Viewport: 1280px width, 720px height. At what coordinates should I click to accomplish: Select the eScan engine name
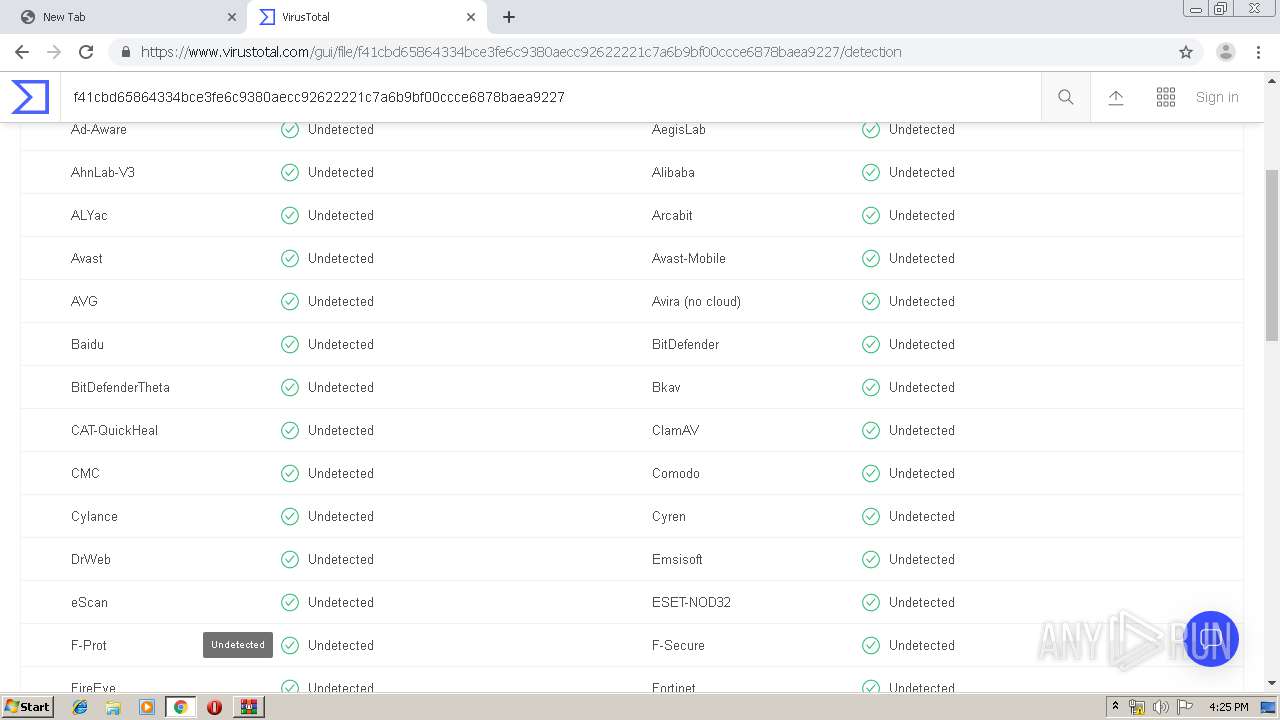[x=89, y=602]
